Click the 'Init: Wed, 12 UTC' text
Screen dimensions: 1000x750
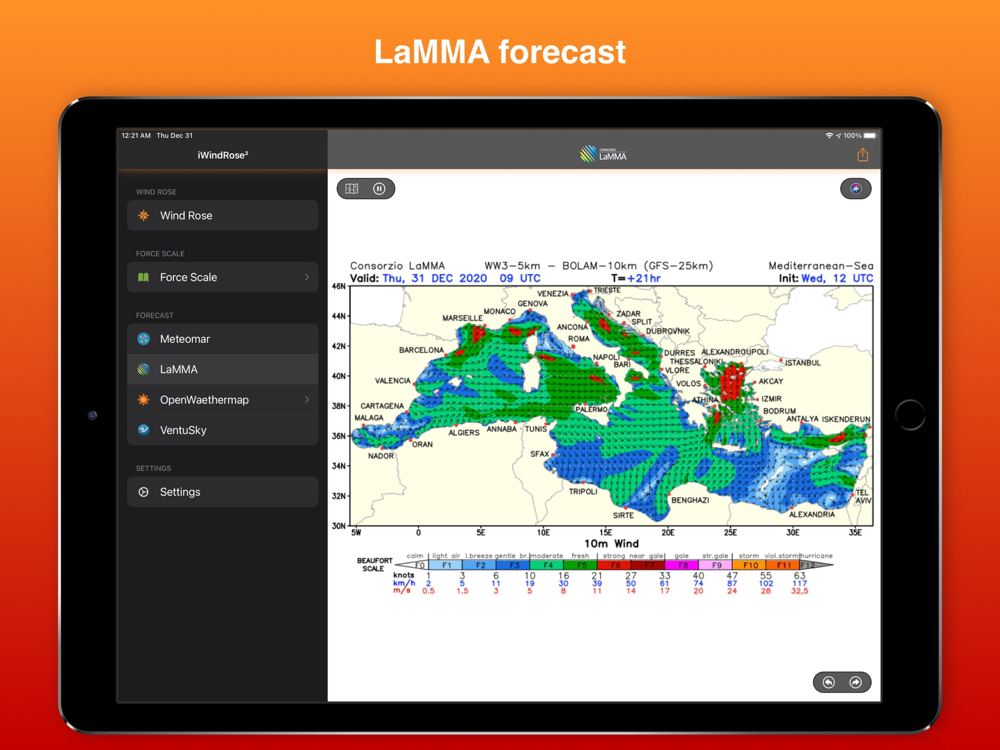click(825, 278)
